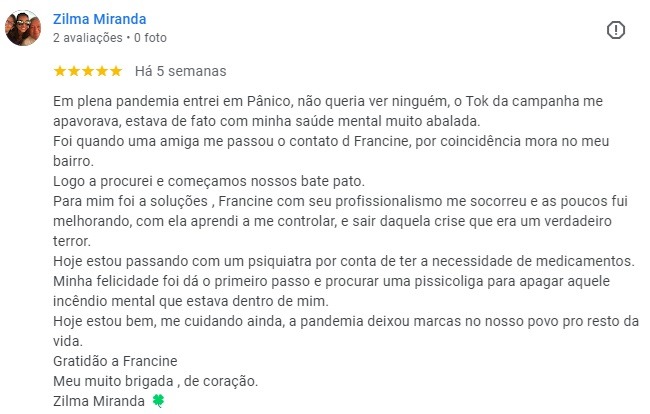Screen dimensions: 650x414
Task: Click the line about 'psiquiatra' and medicamentos
Action: pyautogui.click(x=344, y=261)
